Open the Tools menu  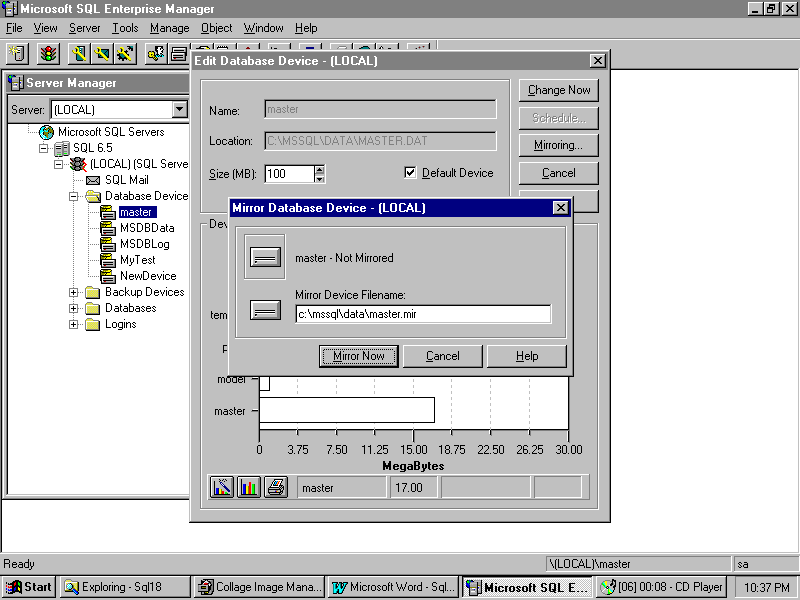[125, 28]
